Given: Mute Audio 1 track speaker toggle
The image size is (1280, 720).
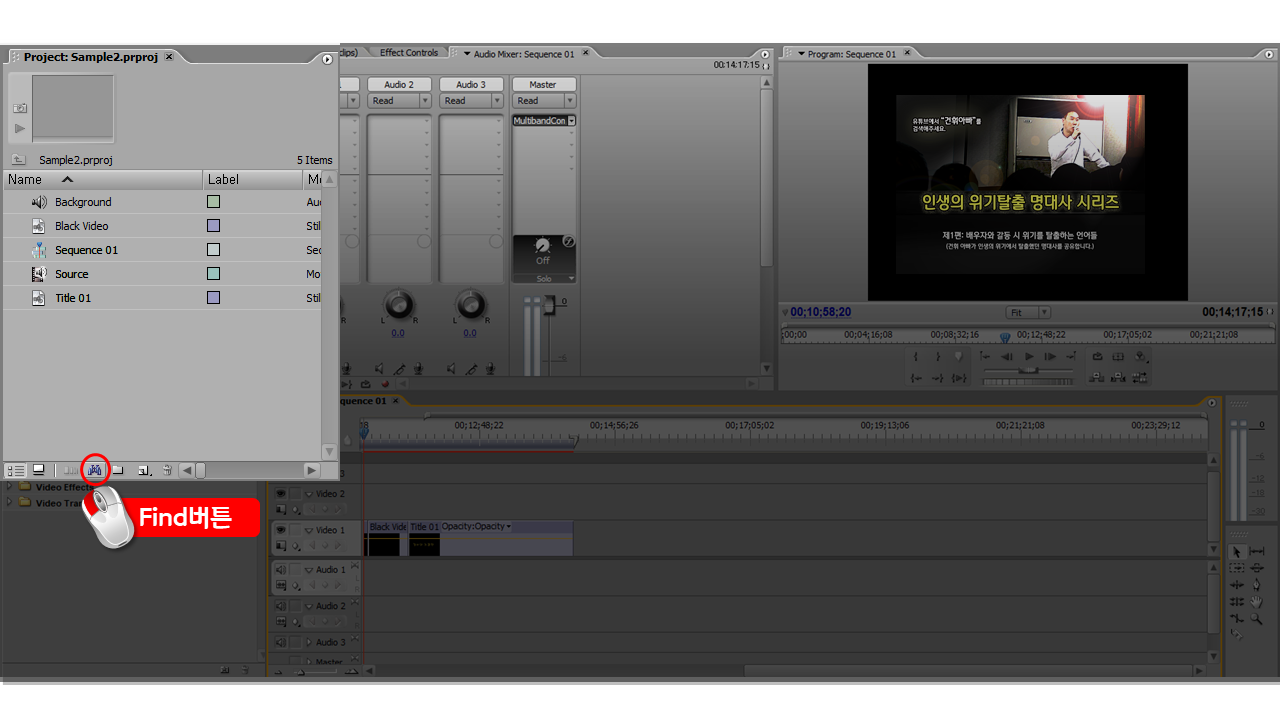Looking at the screenshot, I should tap(280, 569).
